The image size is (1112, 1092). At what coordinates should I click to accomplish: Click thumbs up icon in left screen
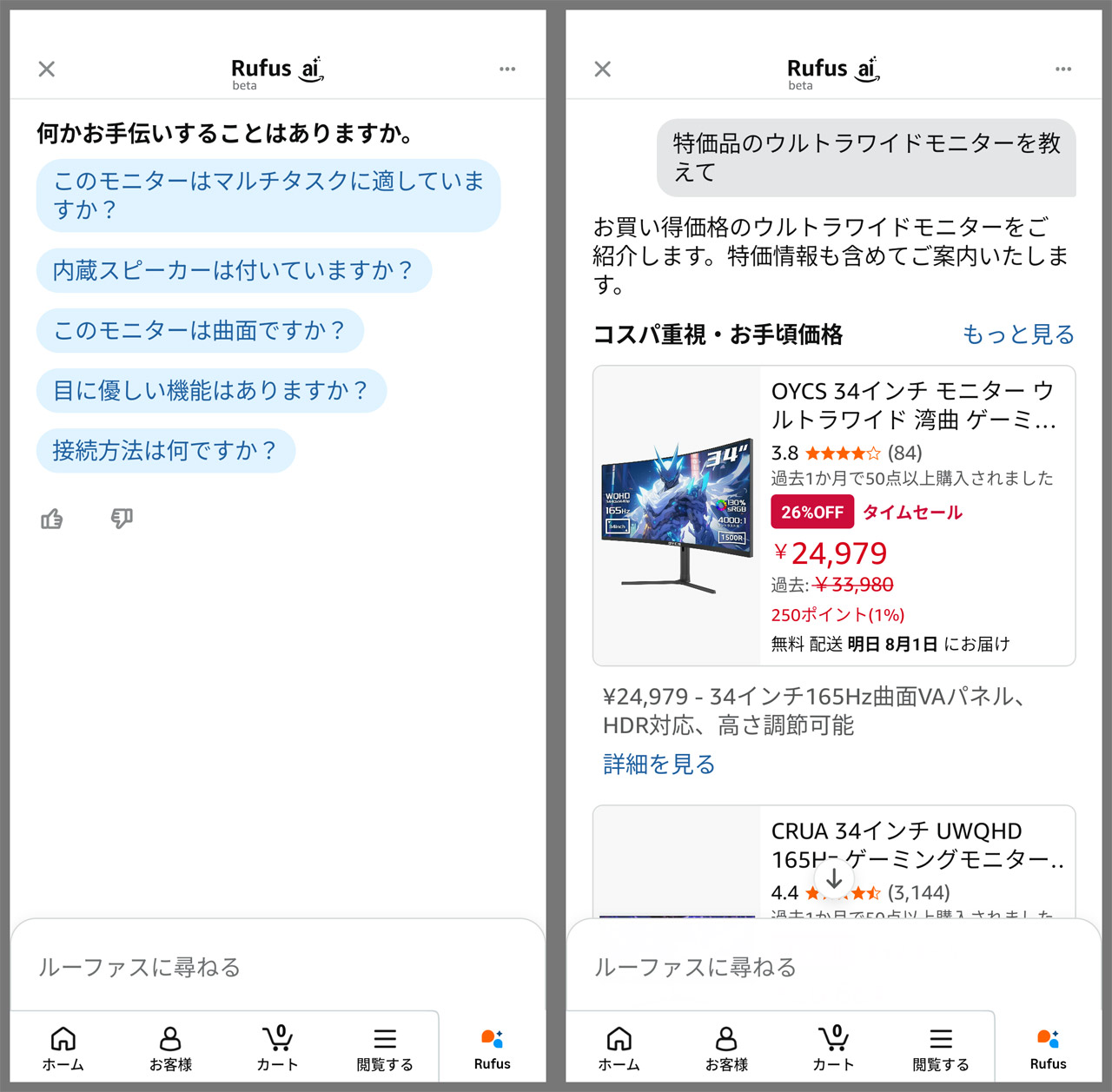pos(52,520)
